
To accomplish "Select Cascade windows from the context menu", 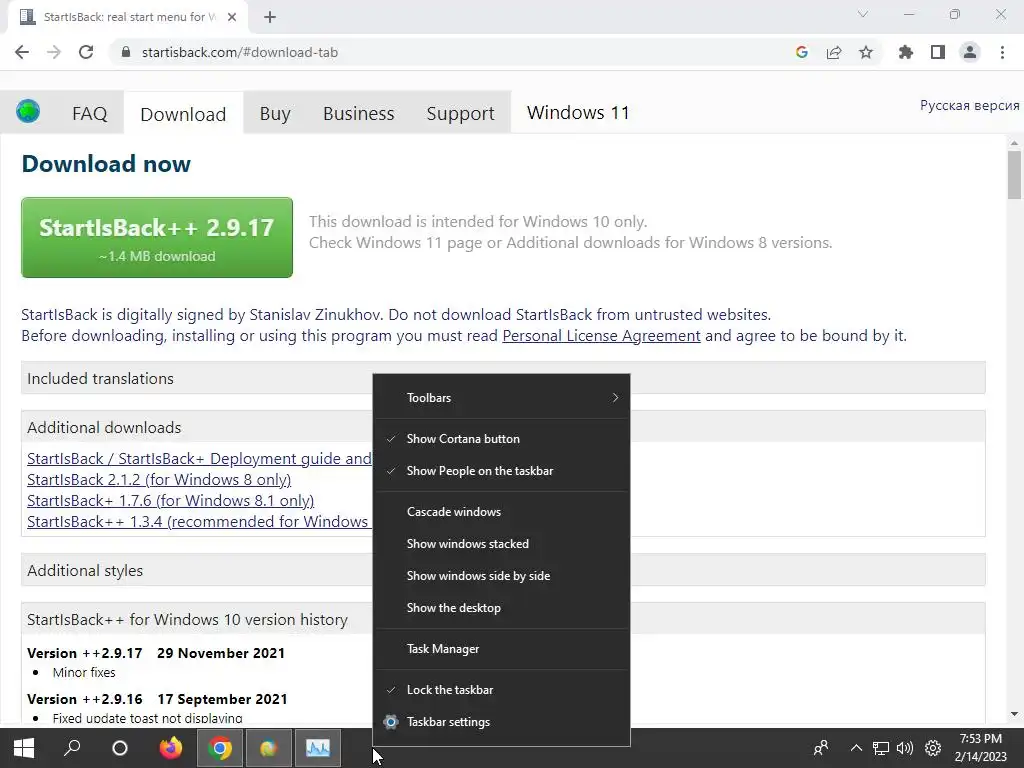I will click(x=502, y=512).
